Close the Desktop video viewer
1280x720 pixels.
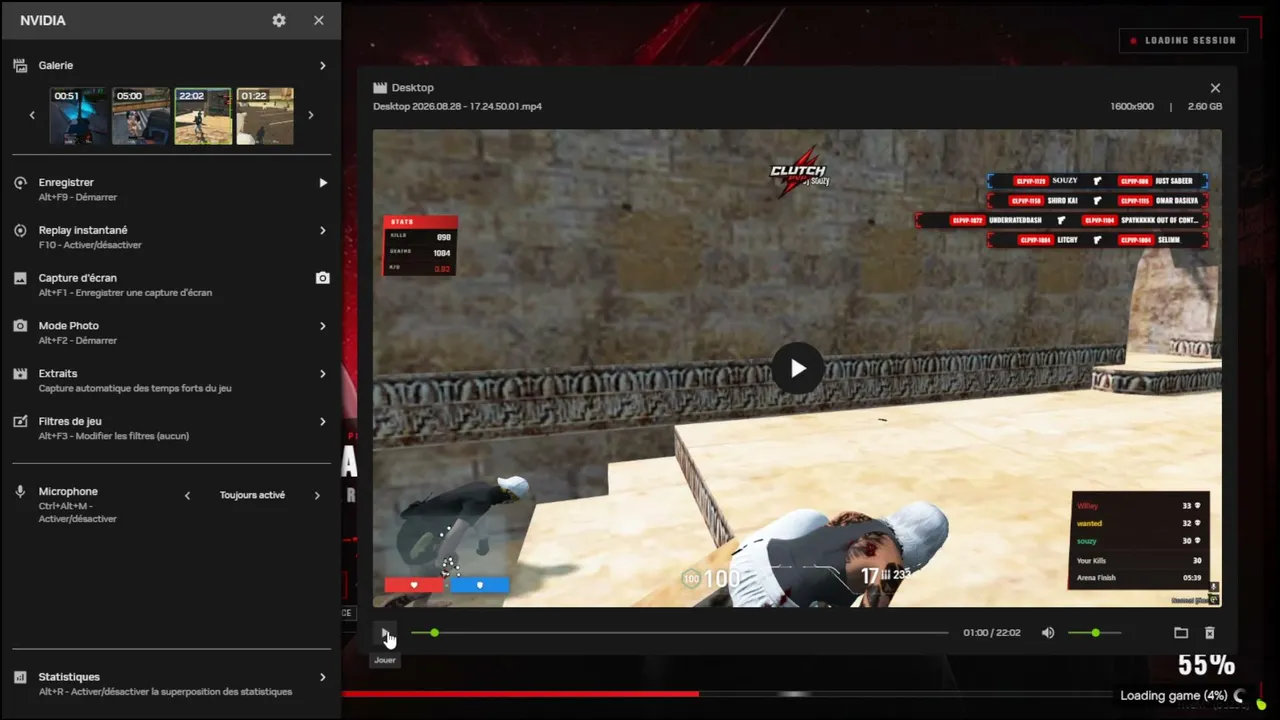tap(1215, 88)
